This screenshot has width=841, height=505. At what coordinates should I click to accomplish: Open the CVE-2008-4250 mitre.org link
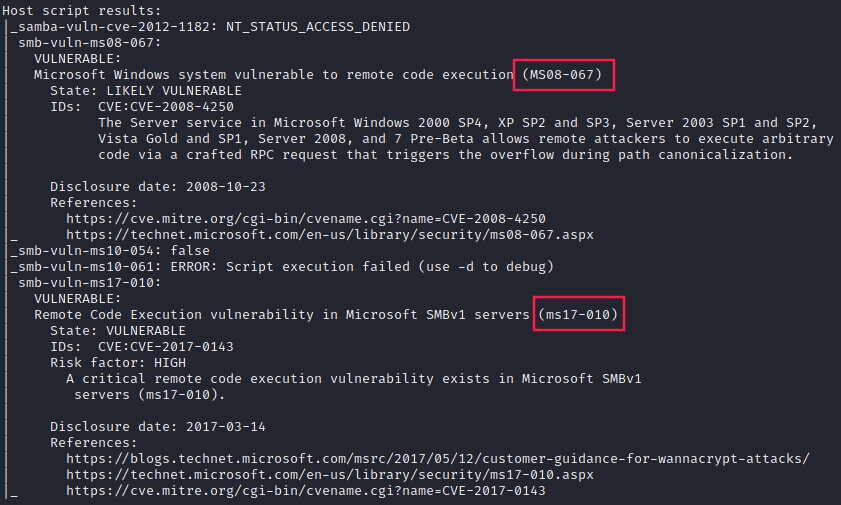pos(305,219)
